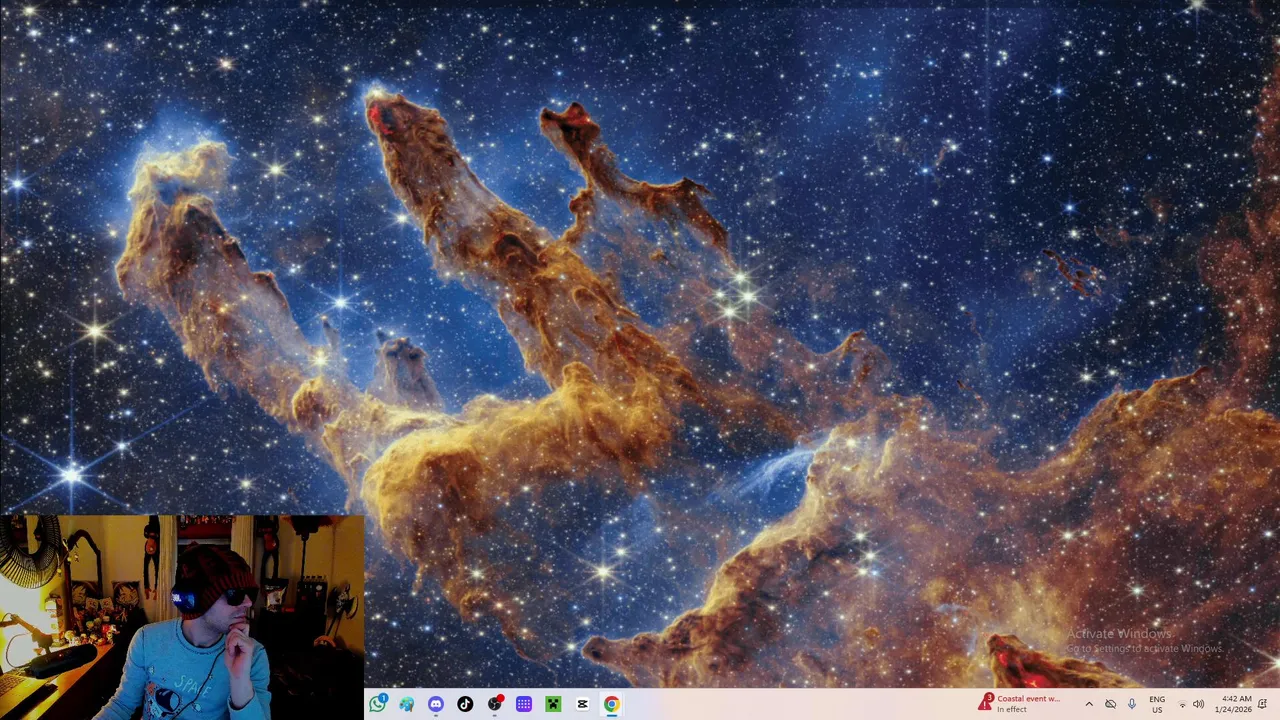Image resolution: width=1280 pixels, height=720 pixels.
Task: Switch to Google Chrome in taskbar
Action: pos(611,704)
